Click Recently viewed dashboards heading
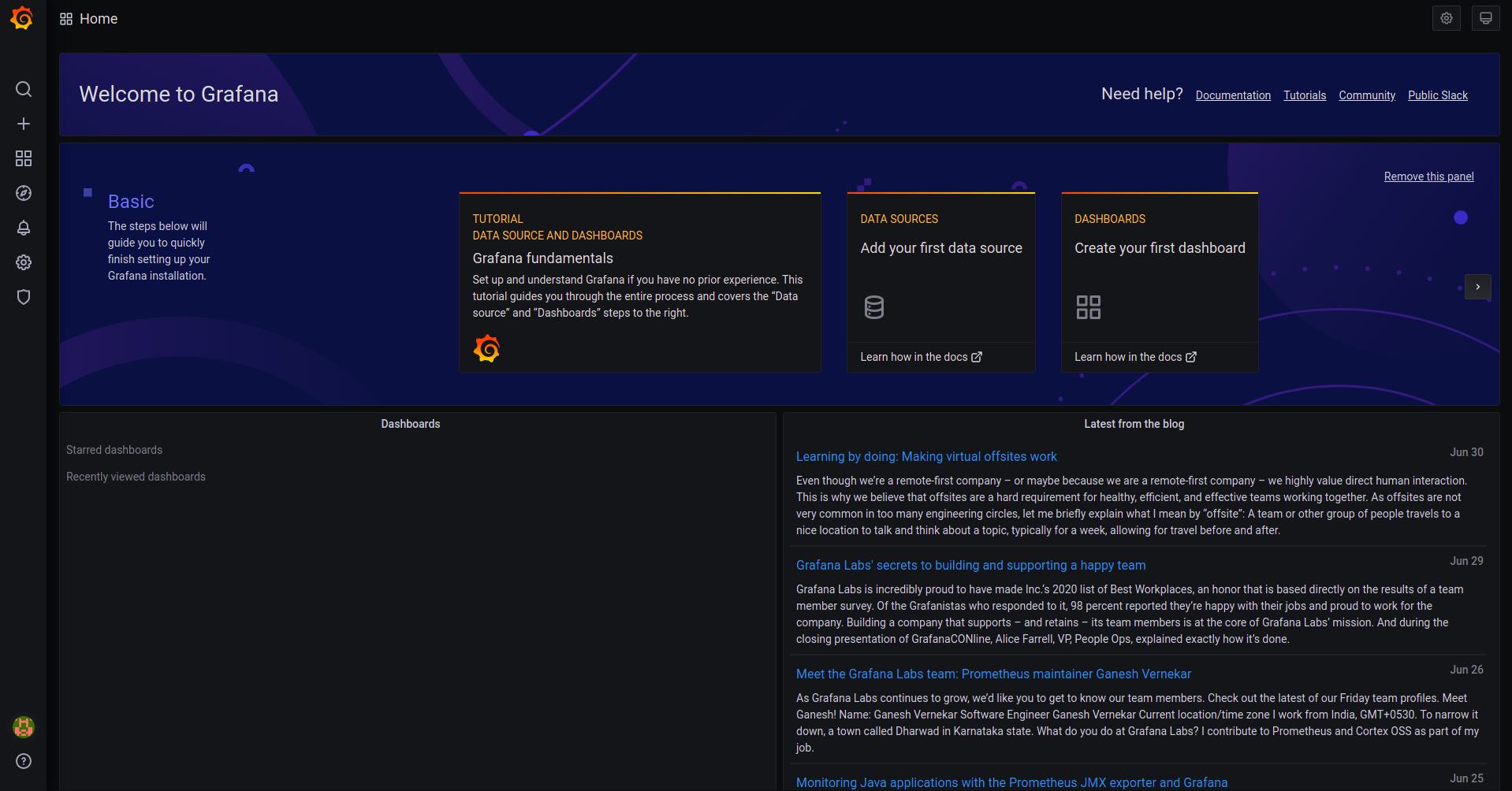Viewport: 1512px width, 791px height. click(136, 477)
